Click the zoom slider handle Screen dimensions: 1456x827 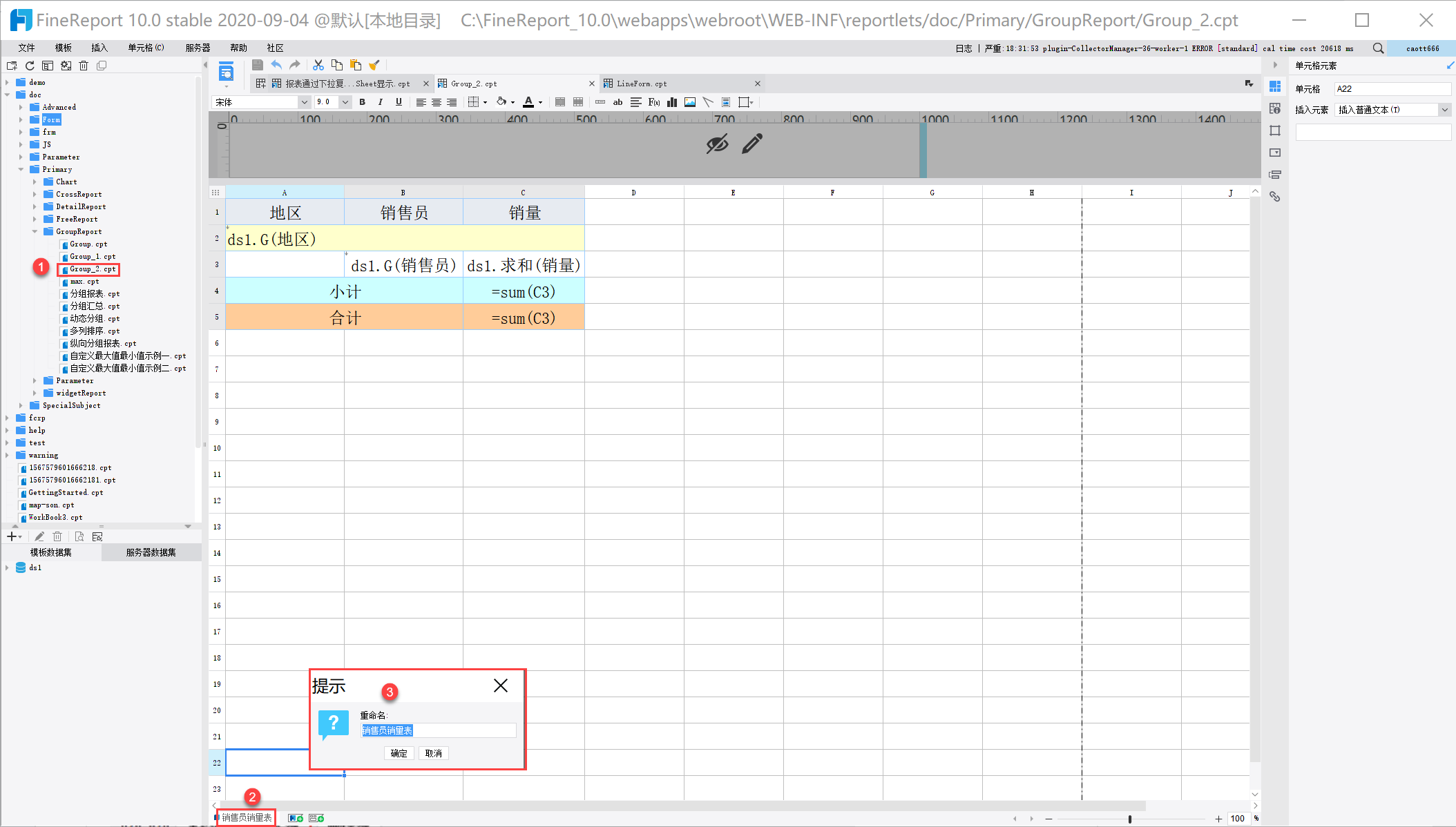pyautogui.click(x=1130, y=819)
